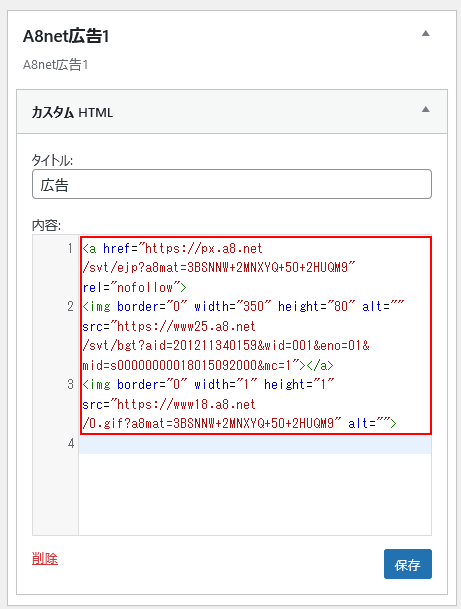The width and height of the screenshot is (461, 609).
Task: Click code line 3 img width="1" tag
Action: [208, 385]
